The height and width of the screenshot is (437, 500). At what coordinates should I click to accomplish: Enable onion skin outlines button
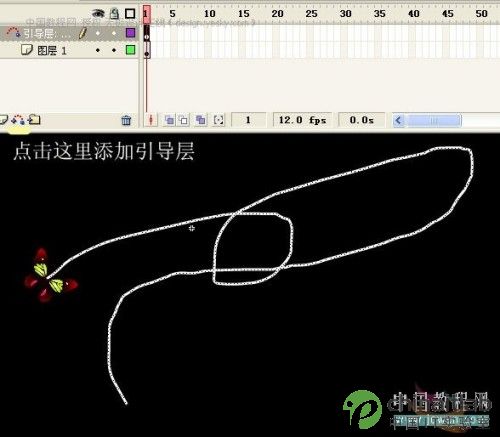coord(183,120)
